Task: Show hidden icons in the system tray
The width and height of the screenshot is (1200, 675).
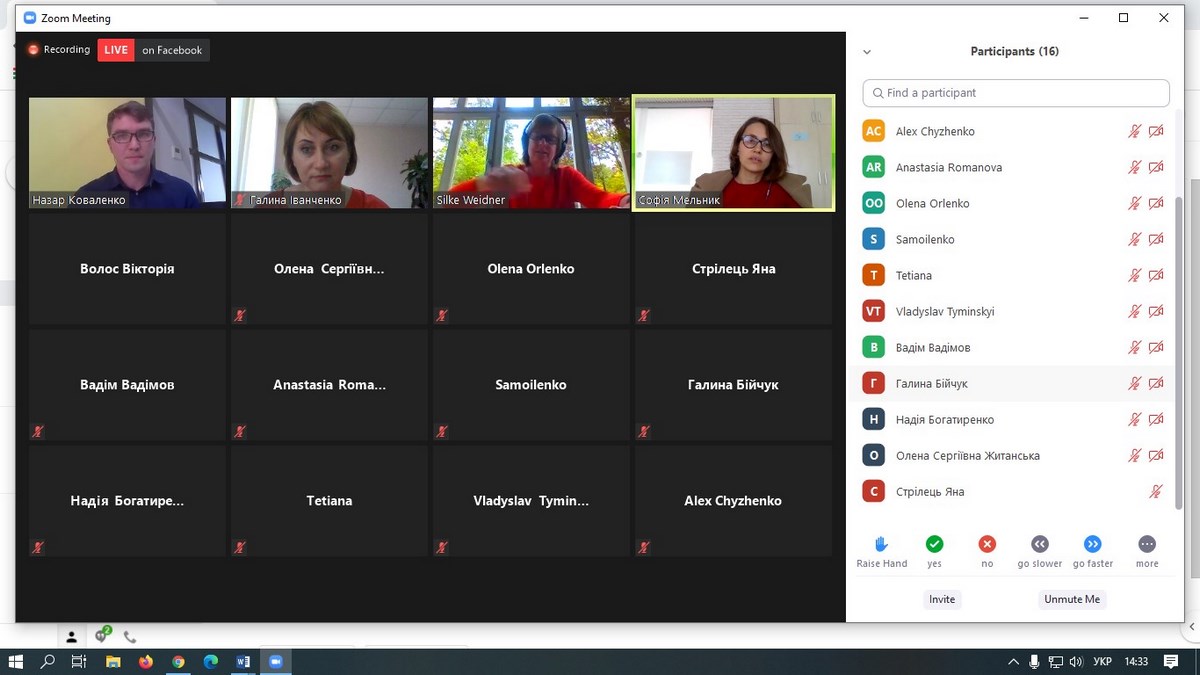Action: [x=1014, y=662]
